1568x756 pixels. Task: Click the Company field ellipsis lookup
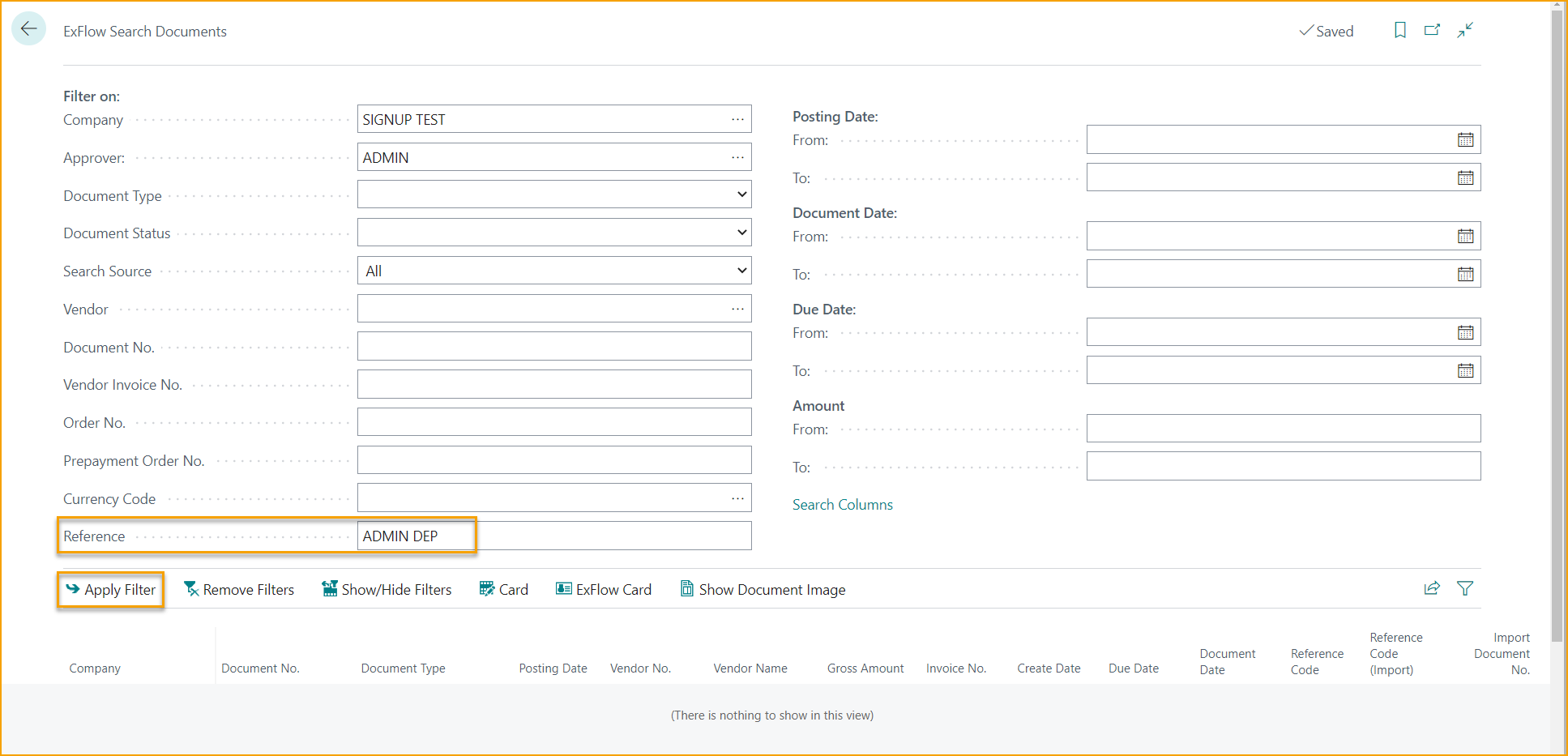(737, 118)
